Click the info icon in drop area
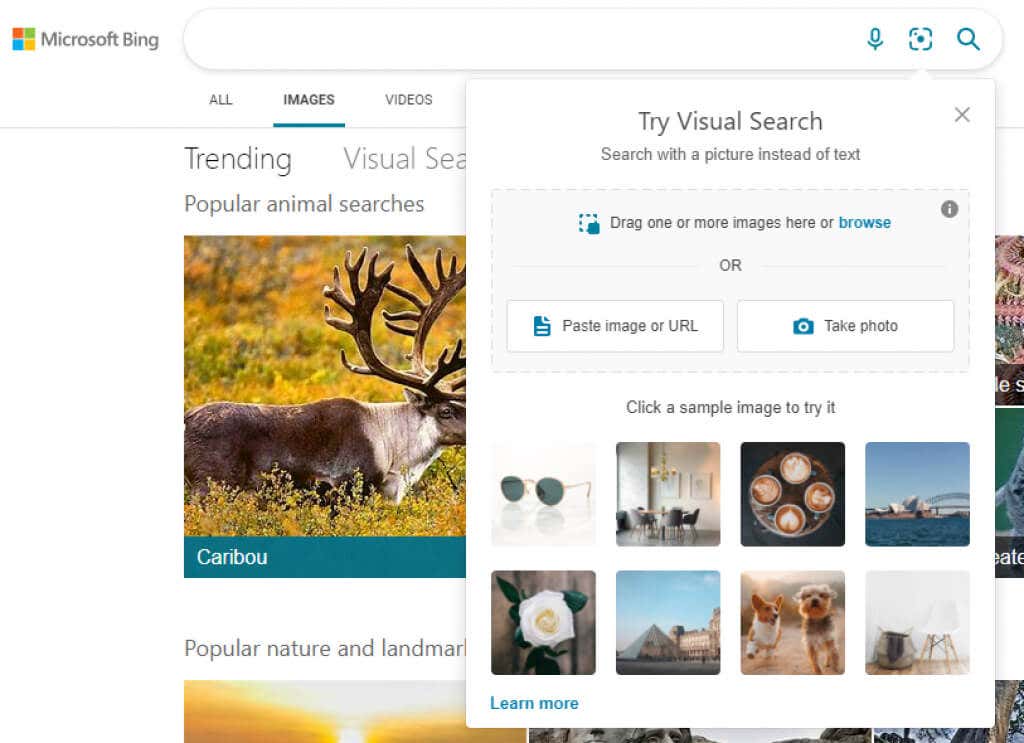The width and height of the screenshot is (1024, 743). click(949, 209)
